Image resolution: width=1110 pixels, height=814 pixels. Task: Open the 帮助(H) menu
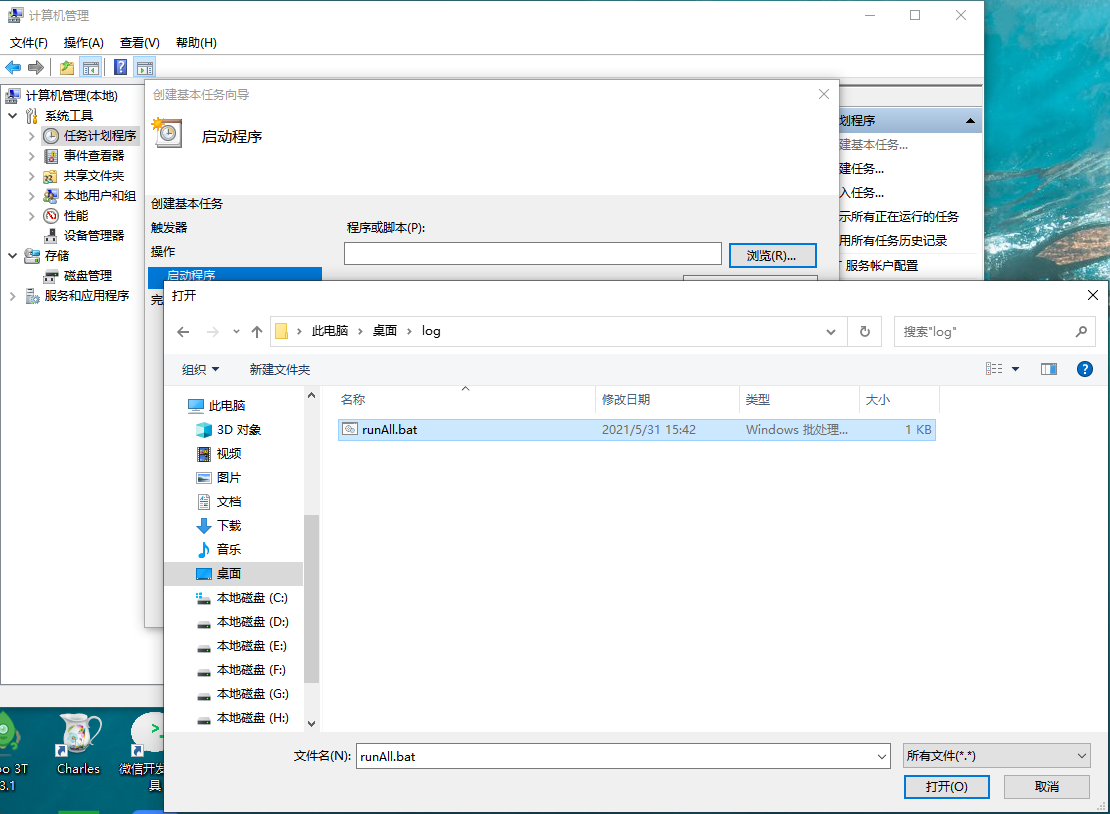(196, 42)
